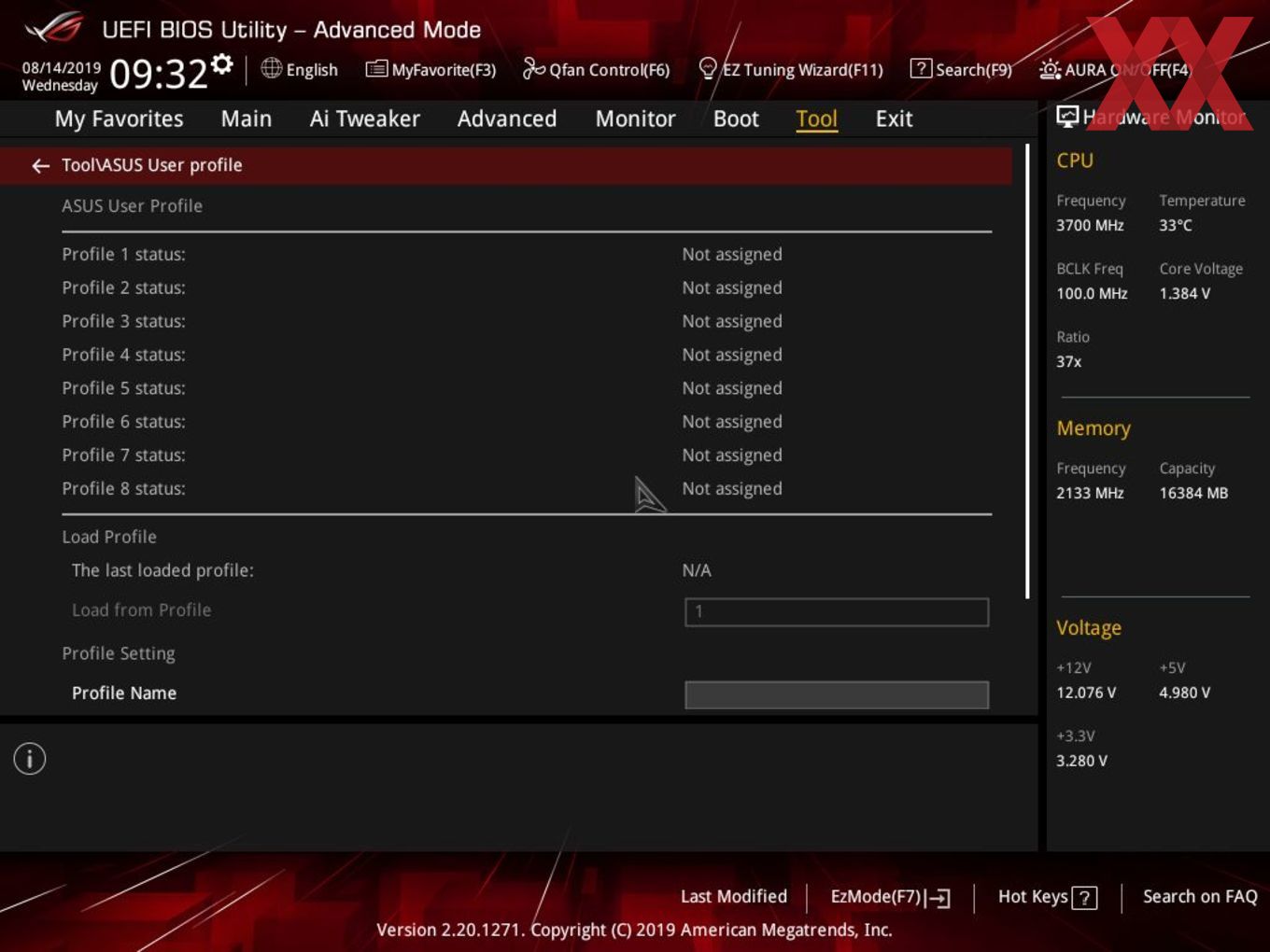Screen dimensions: 1270x952
Task: Click the CPU temperature value 33°C
Action: pos(1176,225)
